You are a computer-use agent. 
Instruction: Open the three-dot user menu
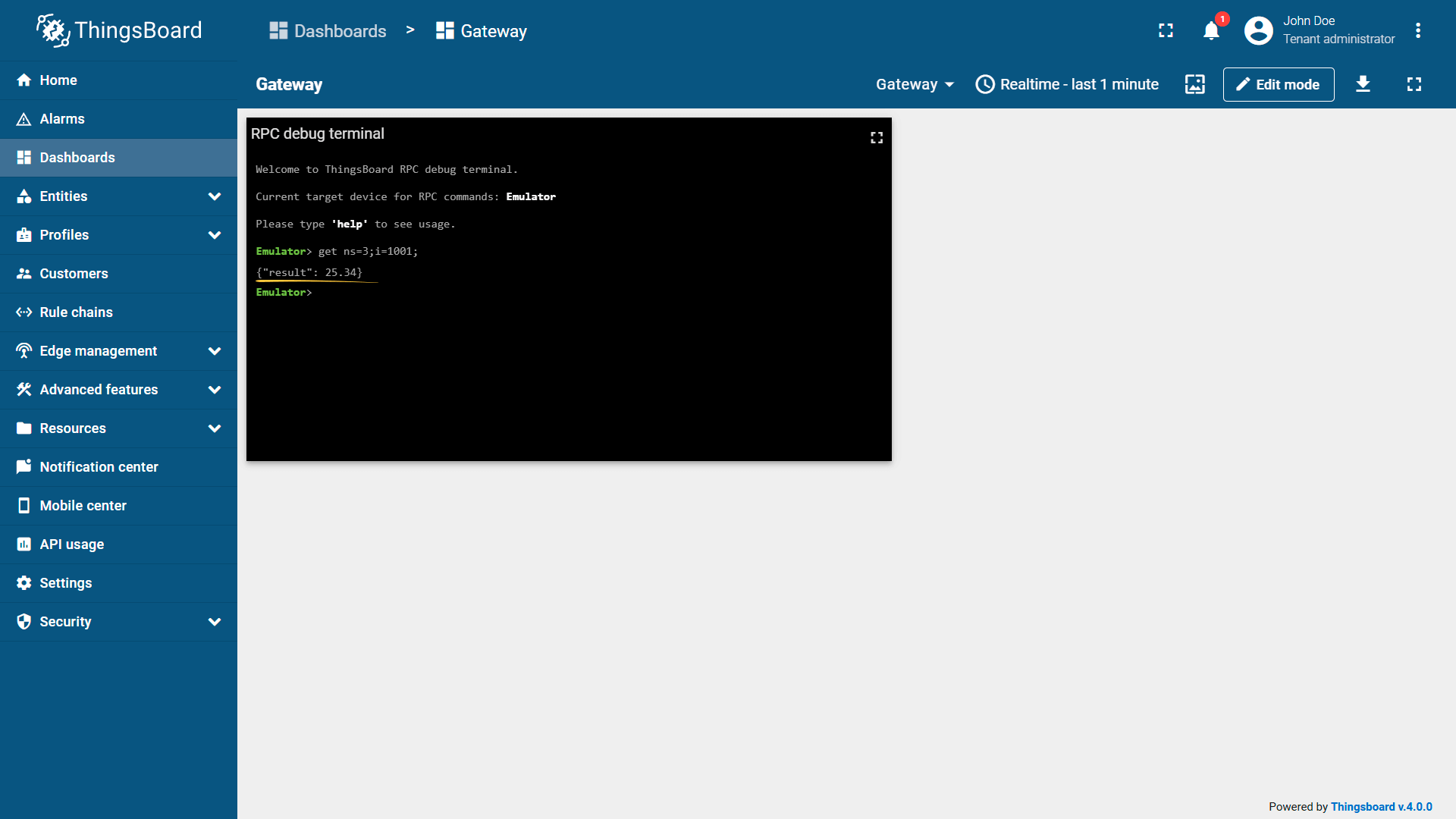(1417, 31)
